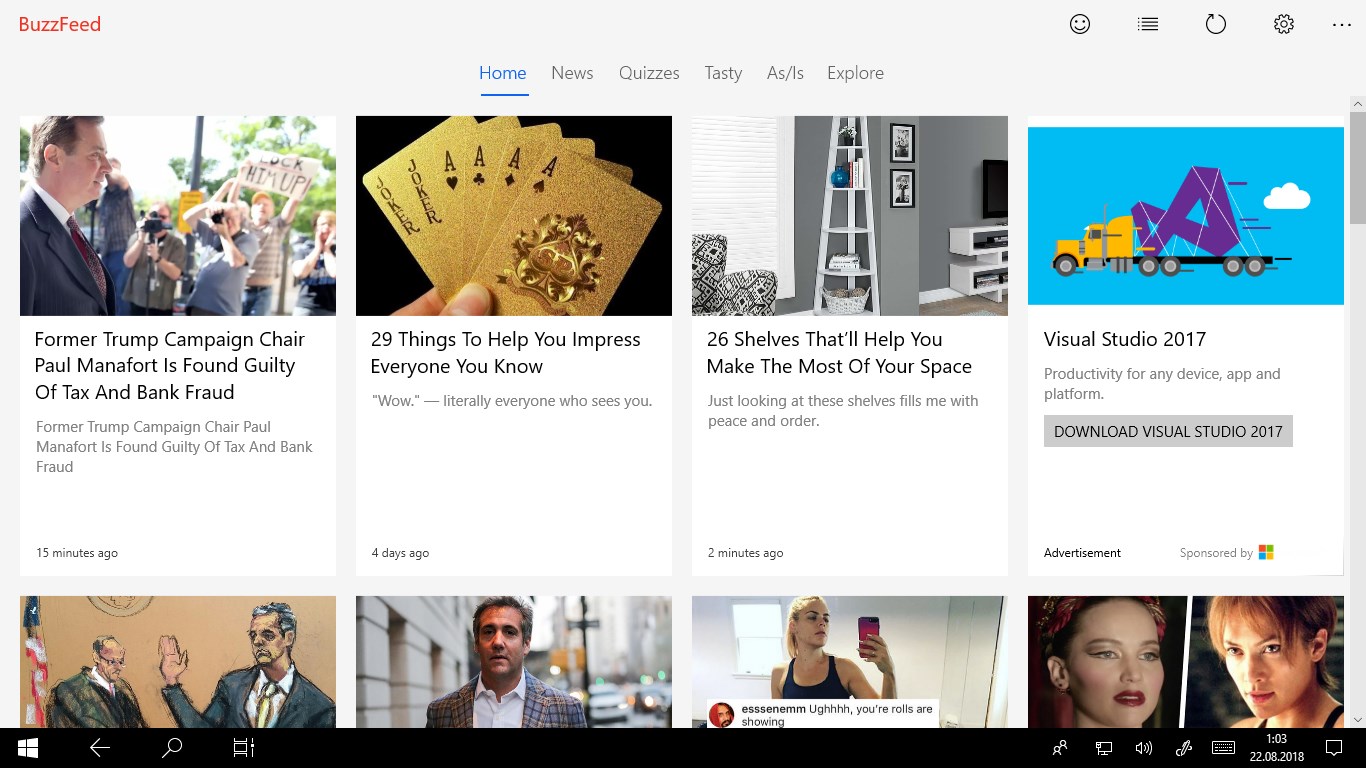Screen dimensions: 1366x768
Task: Open the gold playing cards article thumbnail
Action: point(514,216)
